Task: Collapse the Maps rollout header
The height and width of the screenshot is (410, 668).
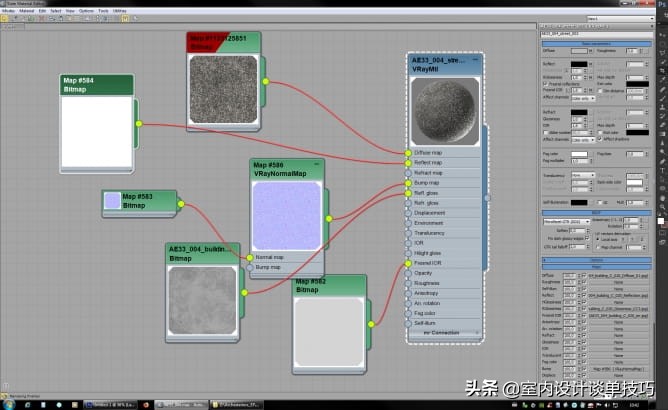Action: [596, 267]
